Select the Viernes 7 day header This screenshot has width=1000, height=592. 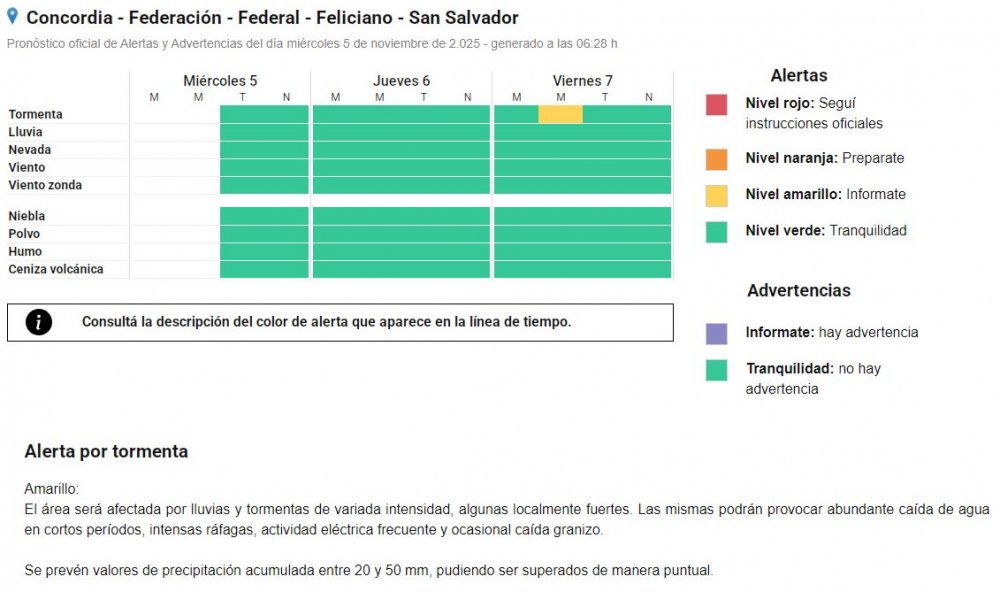click(x=582, y=81)
